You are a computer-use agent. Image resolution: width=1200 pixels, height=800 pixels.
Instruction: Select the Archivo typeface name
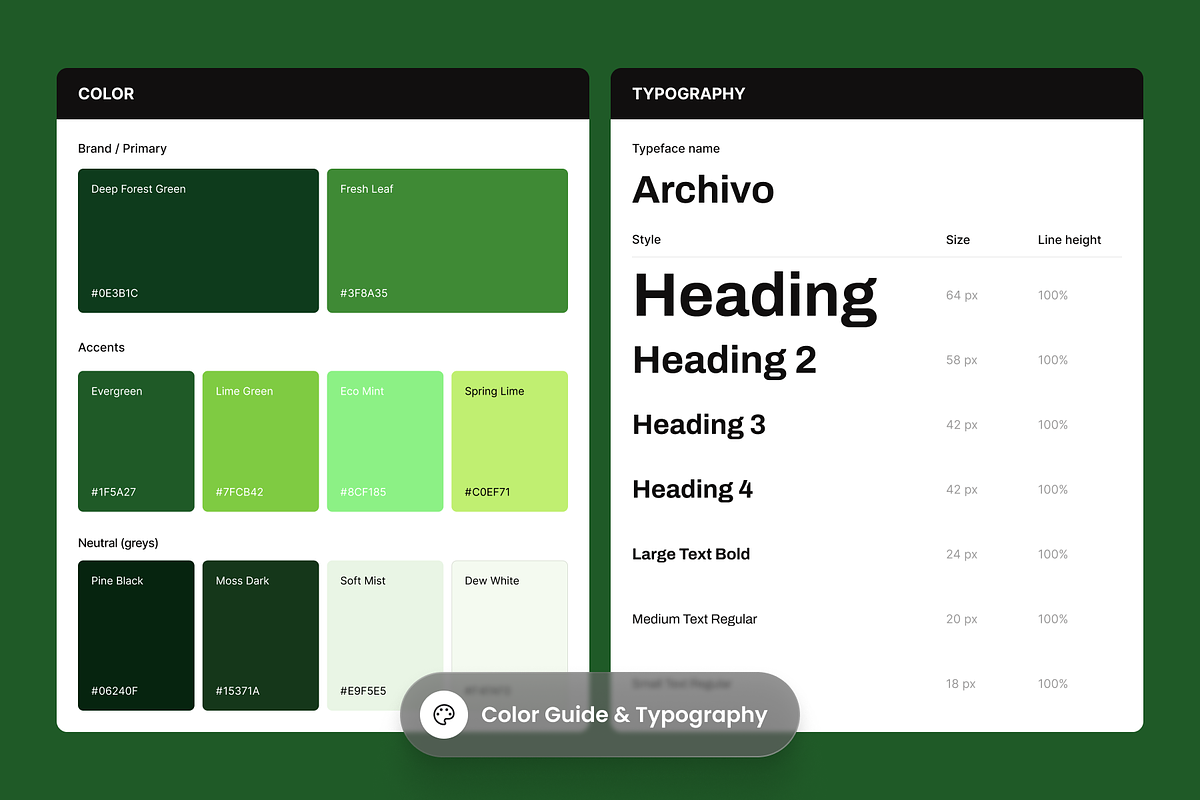[x=703, y=190]
